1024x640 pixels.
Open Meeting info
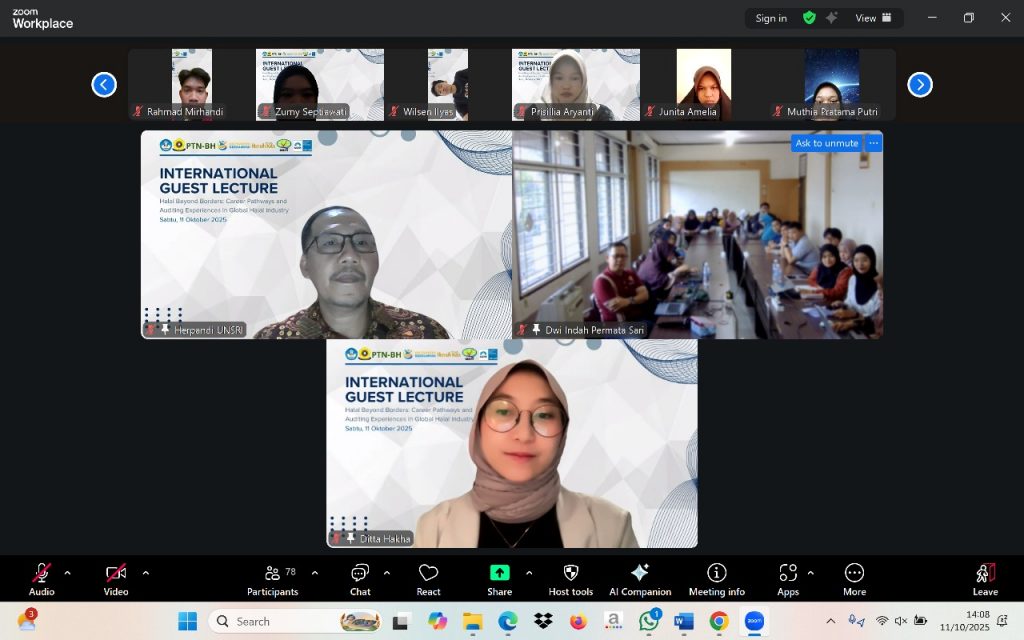716,579
